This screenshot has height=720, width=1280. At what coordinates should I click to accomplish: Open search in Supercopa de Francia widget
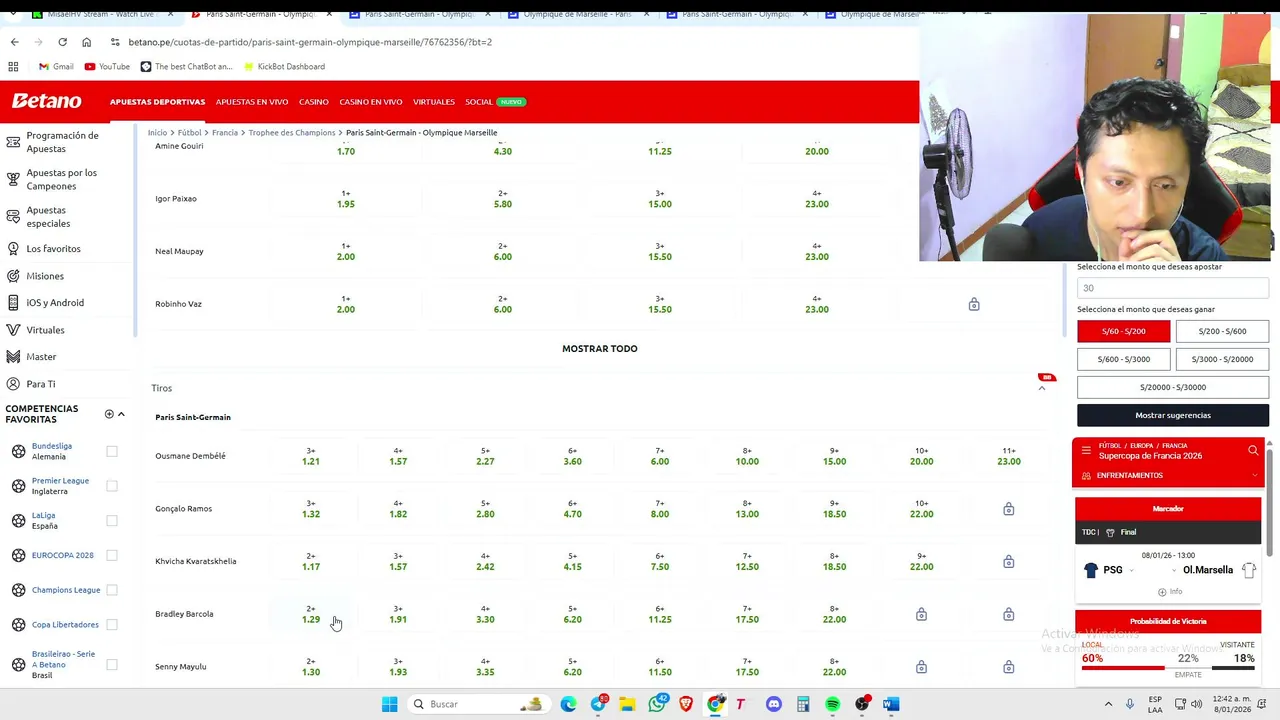pos(1253,451)
